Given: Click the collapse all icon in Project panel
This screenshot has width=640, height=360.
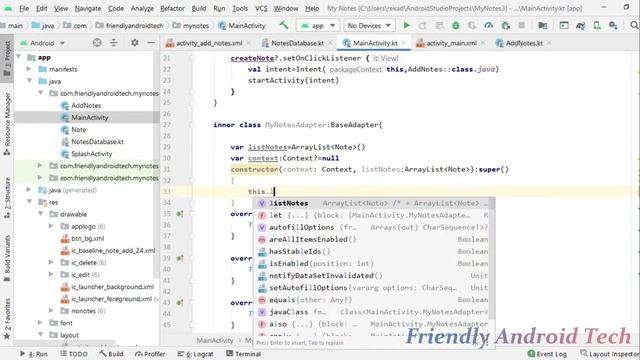Looking at the screenshot, I should (113, 43).
